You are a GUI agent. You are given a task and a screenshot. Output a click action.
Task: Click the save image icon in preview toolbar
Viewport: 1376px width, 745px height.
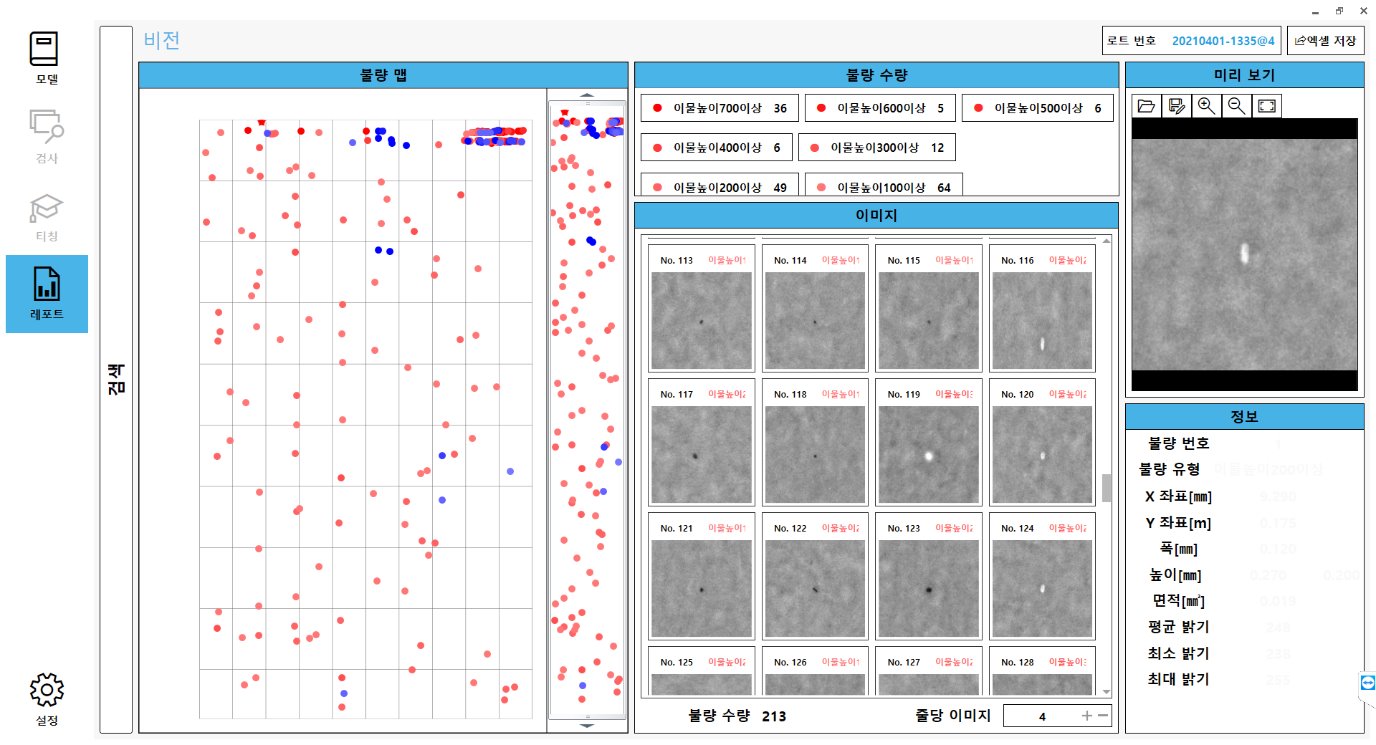point(1177,105)
